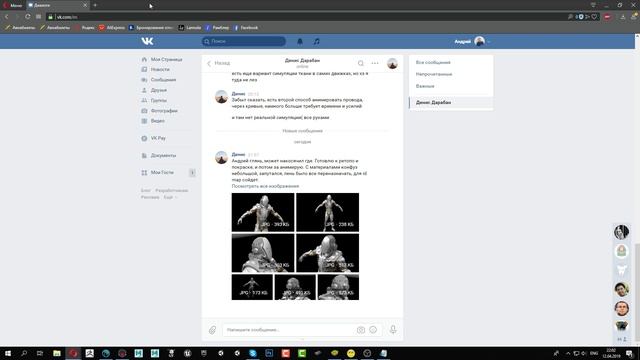The height and width of the screenshot is (360, 640).
Task: Click the Реклама footer link
Action: 150,197
